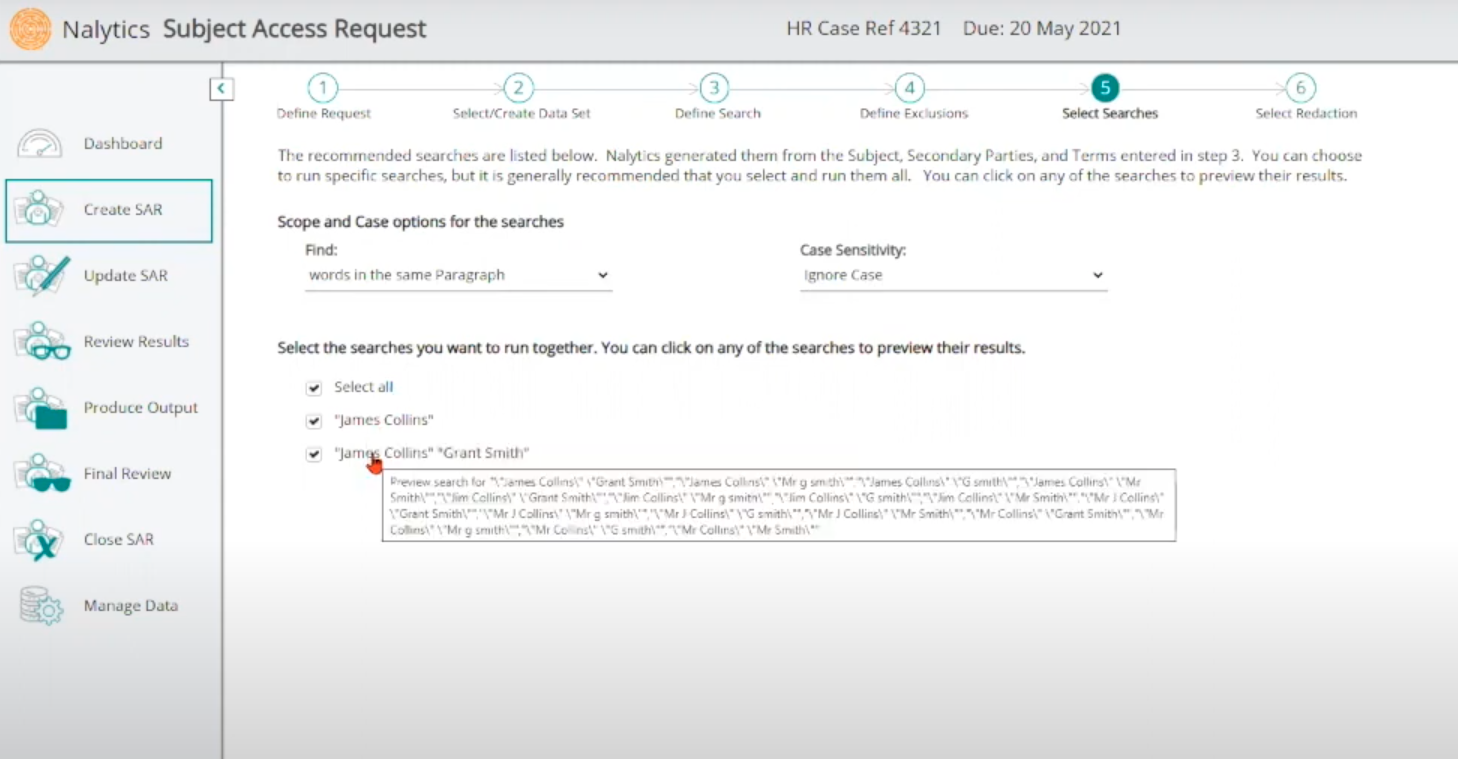
Task: Change the Case Sensitivity dropdown
Action: click(x=953, y=275)
